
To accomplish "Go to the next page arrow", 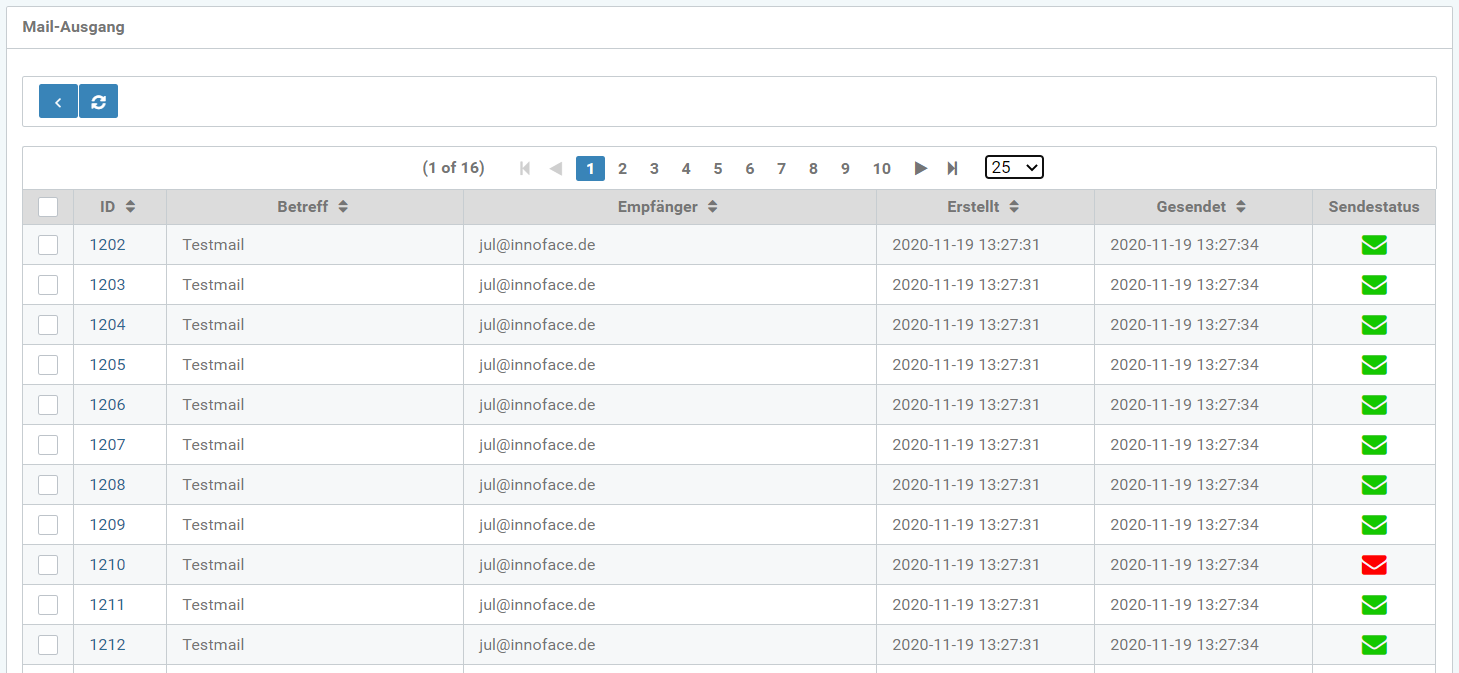I will 920,168.
